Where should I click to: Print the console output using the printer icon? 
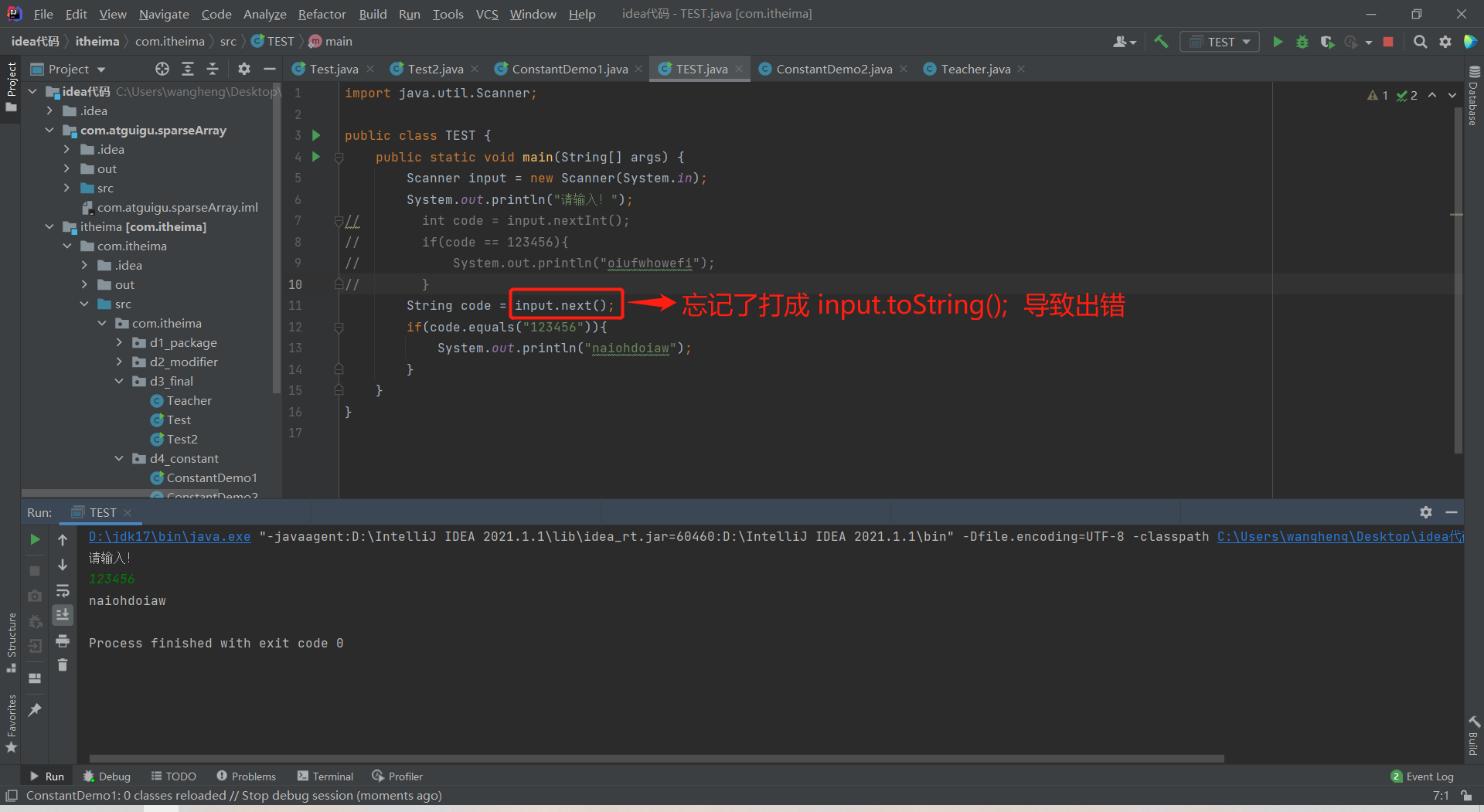pos(63,640)
